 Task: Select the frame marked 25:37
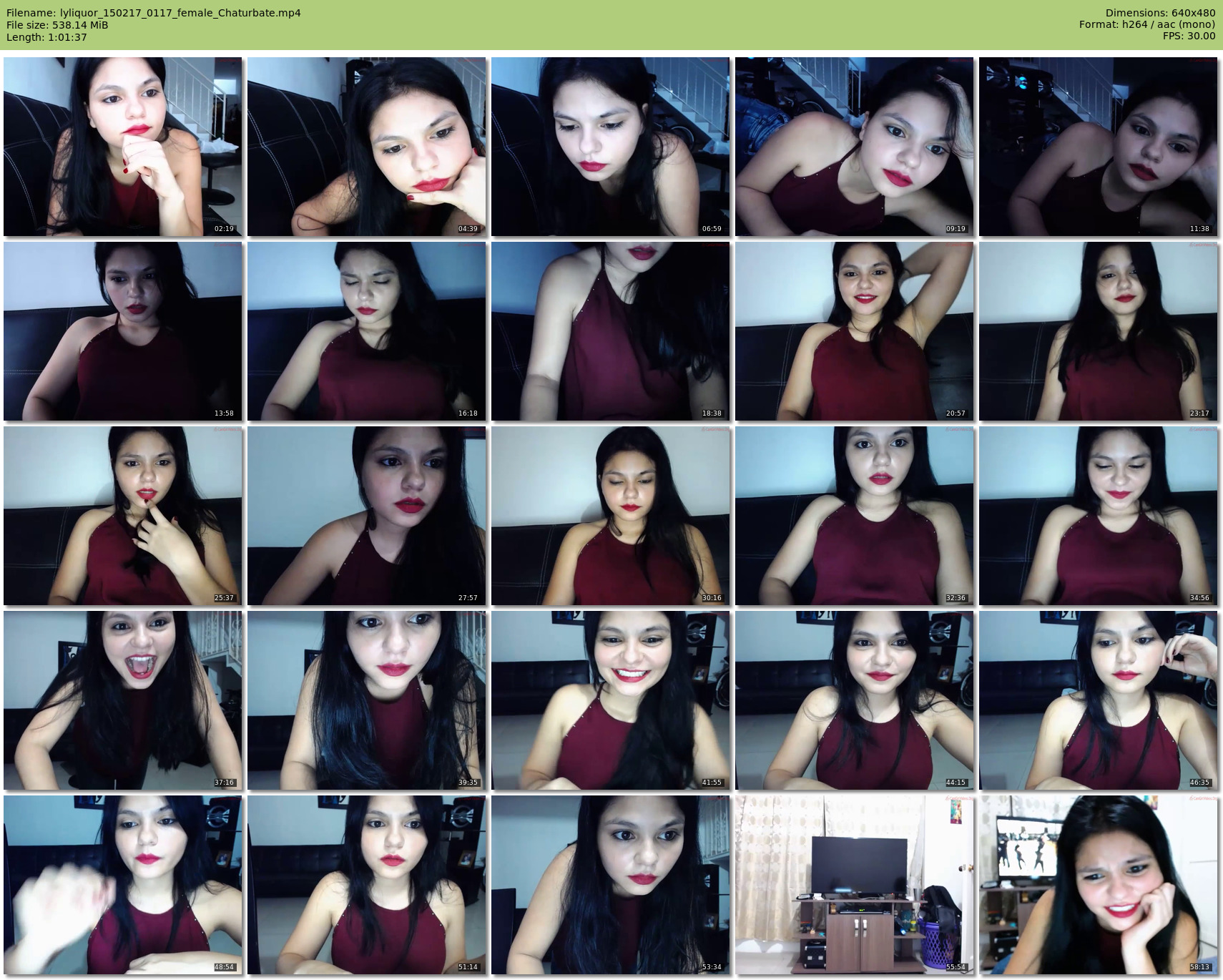tap(122, 516)
